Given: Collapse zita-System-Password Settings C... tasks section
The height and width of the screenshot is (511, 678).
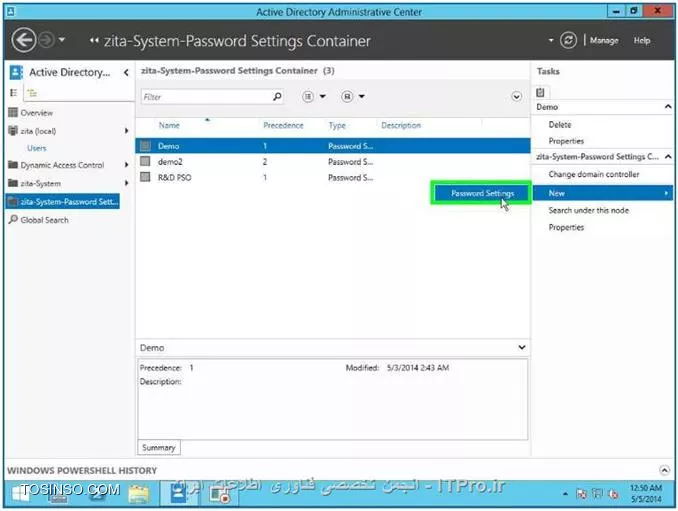Looking at the screenshot, I should (x=668, y=156).
